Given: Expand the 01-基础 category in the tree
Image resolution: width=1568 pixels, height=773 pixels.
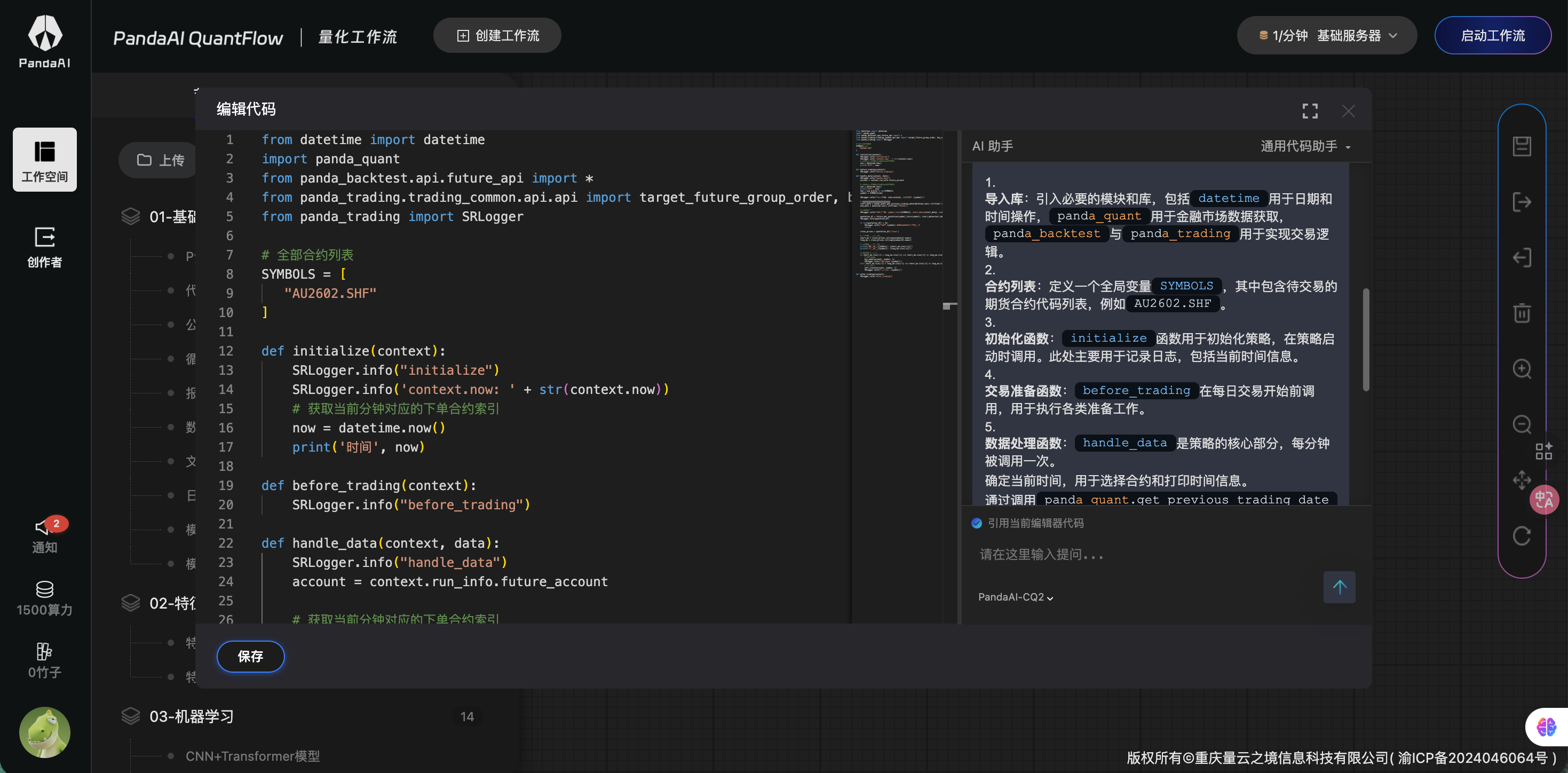Looking at the screenshot, I should click(173, 217).
